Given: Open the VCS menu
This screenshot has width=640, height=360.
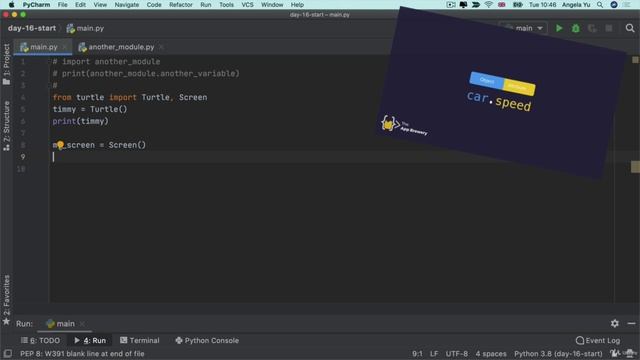Looking at the screenshot, I should click(247, 5).
